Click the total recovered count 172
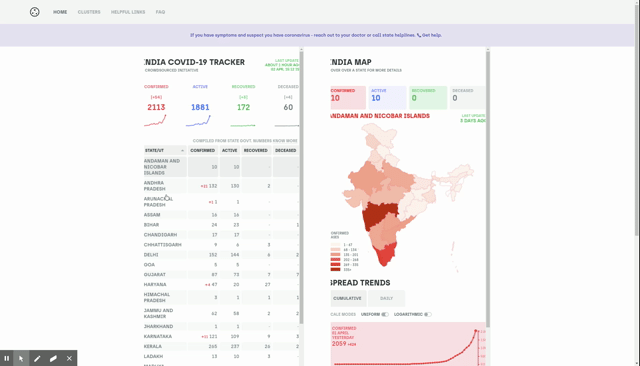 click(x=243, y=107)
